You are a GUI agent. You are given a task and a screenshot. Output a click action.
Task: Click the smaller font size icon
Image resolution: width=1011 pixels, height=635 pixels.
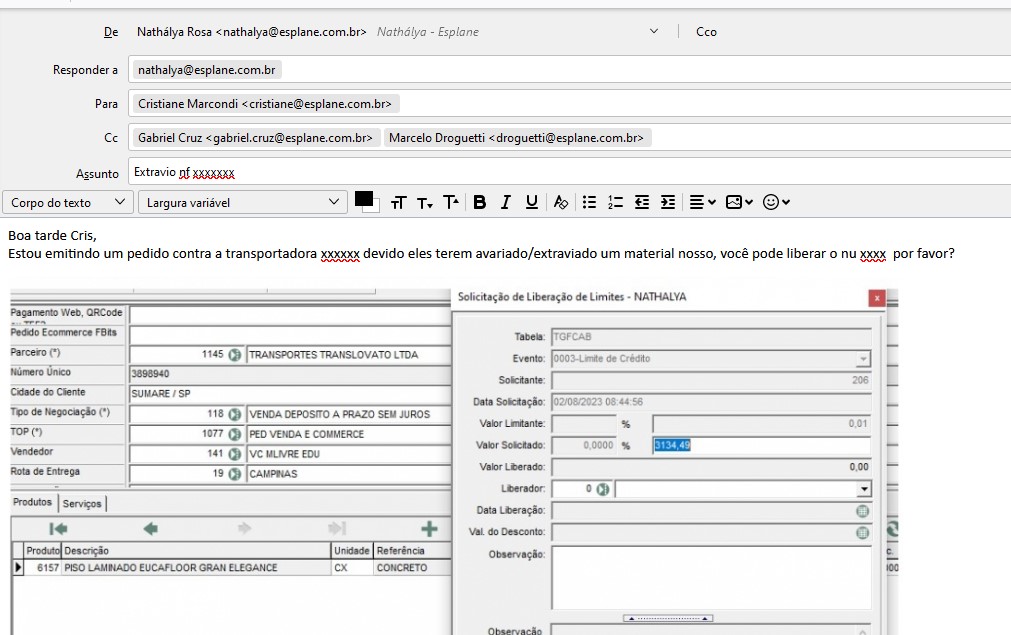click(425, 203)
